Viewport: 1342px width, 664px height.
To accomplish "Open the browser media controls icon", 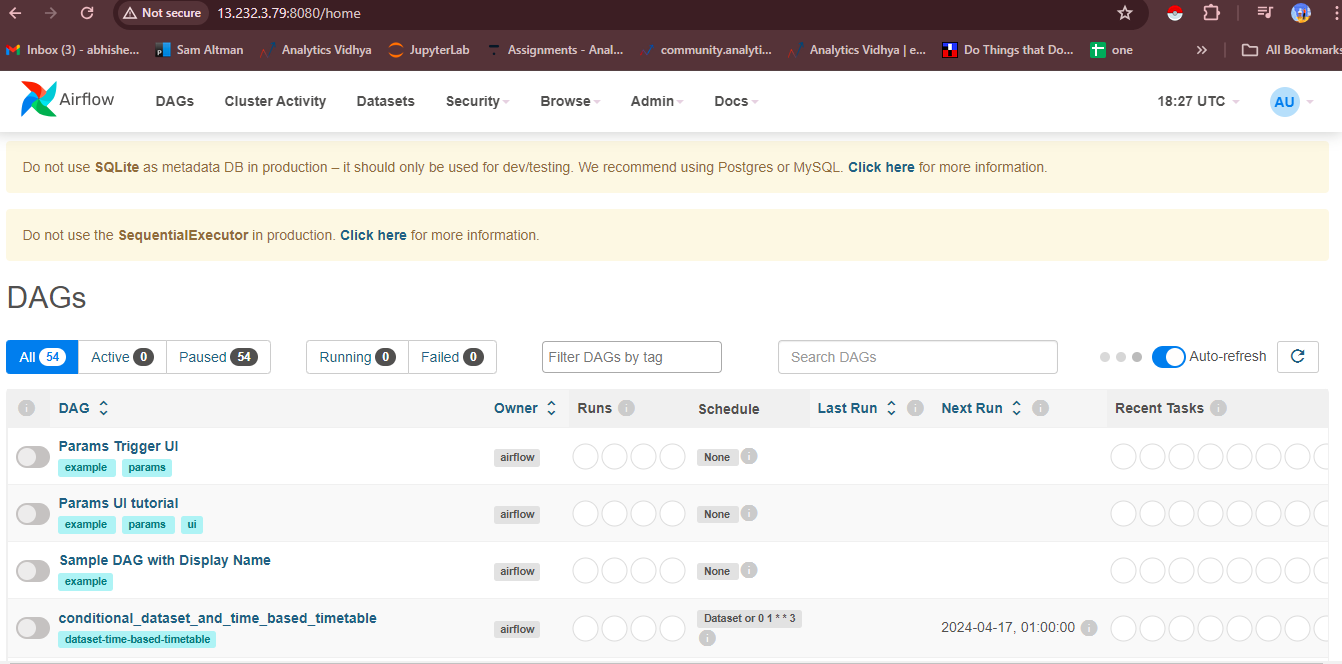I will (1265, 13).
